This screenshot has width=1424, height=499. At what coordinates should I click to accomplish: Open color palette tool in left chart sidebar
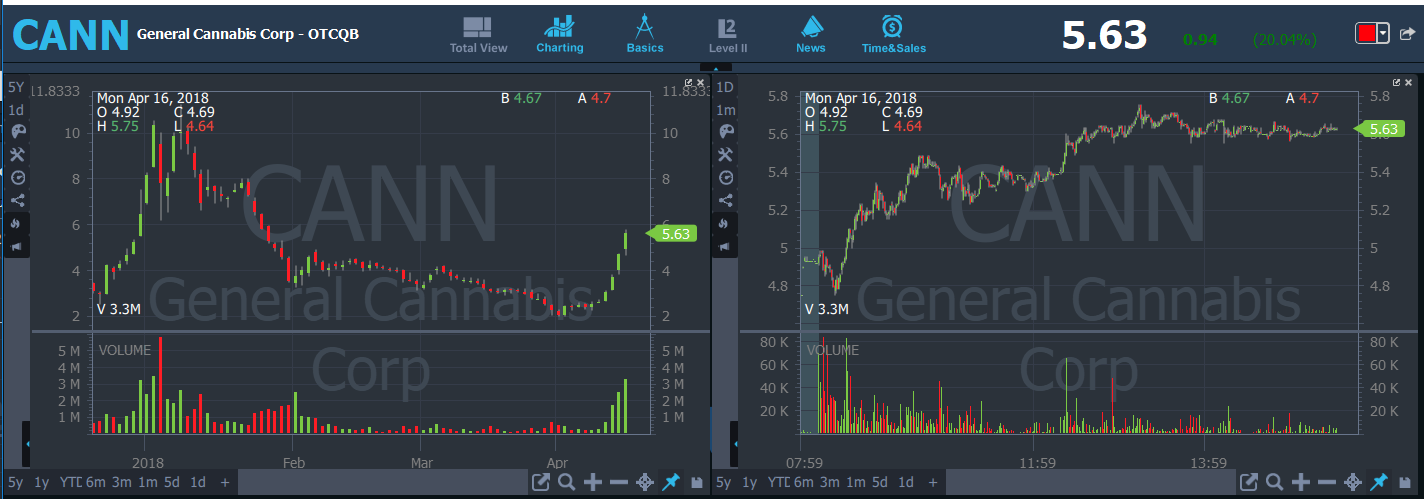pos(17,131)
